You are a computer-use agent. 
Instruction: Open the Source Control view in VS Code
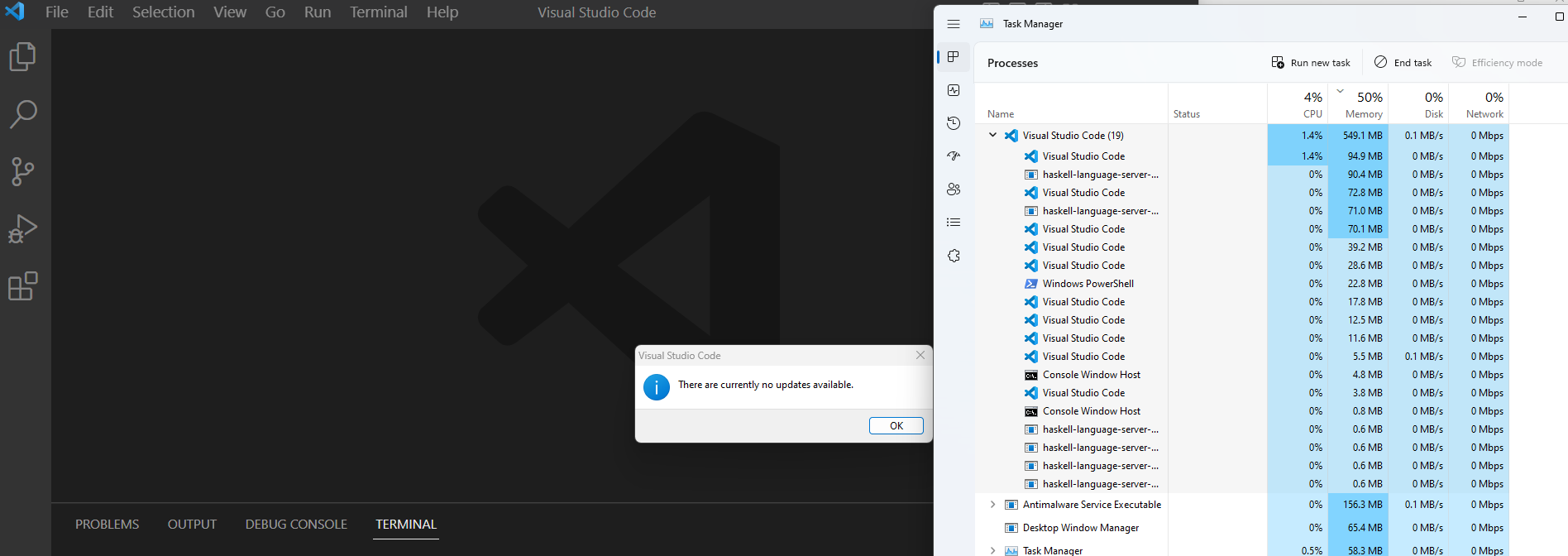[x=23, y=171]
